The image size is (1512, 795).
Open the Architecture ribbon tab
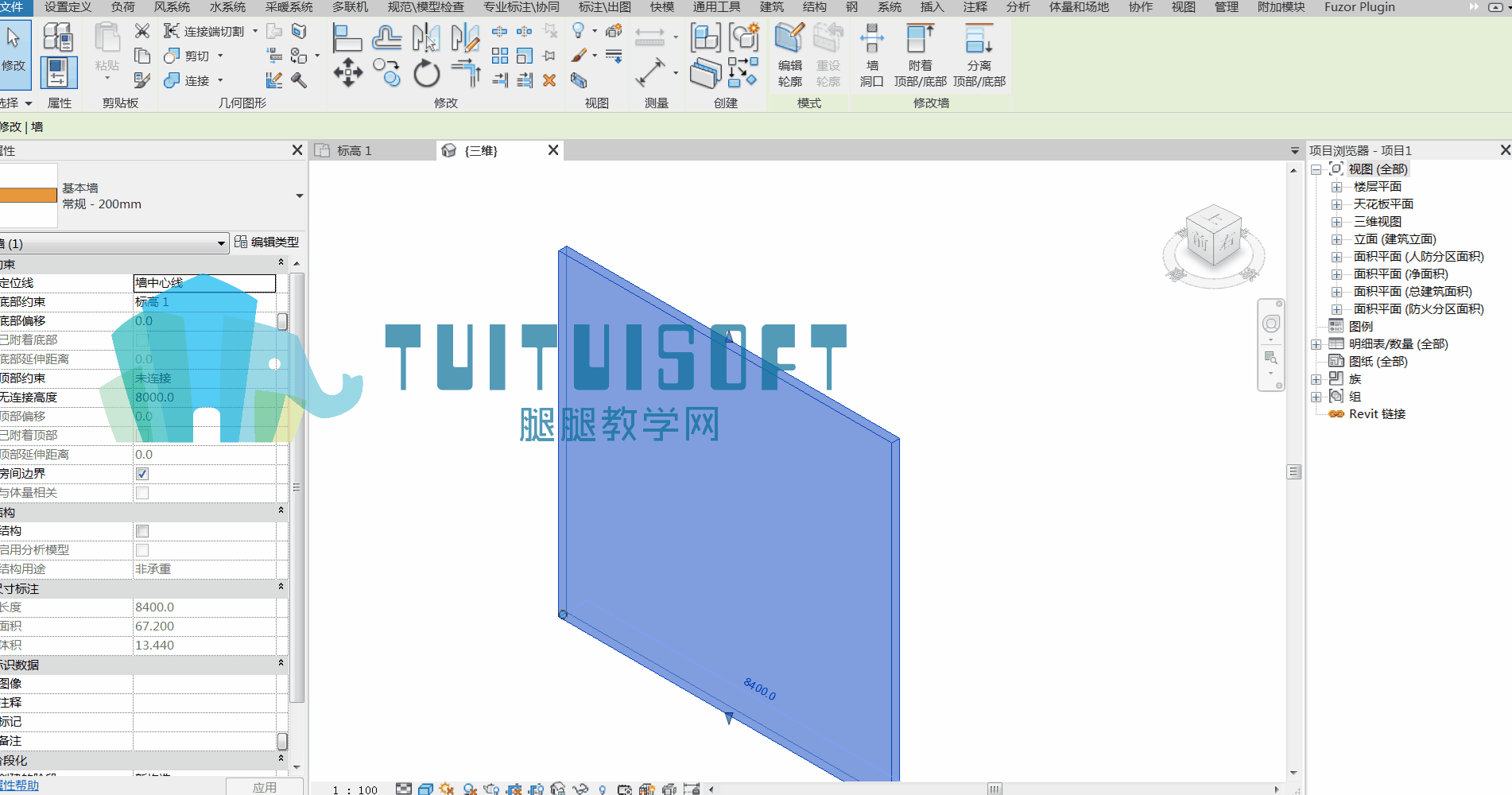coord(772,7)
